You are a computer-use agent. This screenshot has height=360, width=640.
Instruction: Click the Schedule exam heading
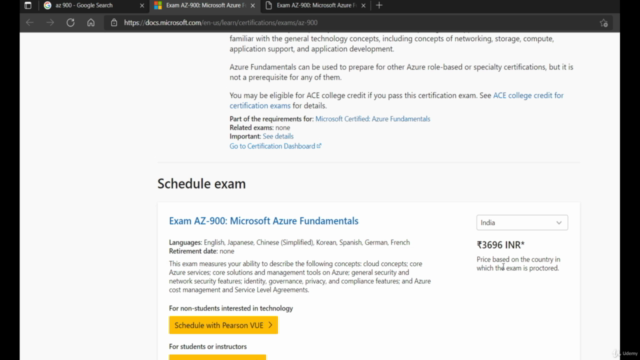(x=202, y=184)
